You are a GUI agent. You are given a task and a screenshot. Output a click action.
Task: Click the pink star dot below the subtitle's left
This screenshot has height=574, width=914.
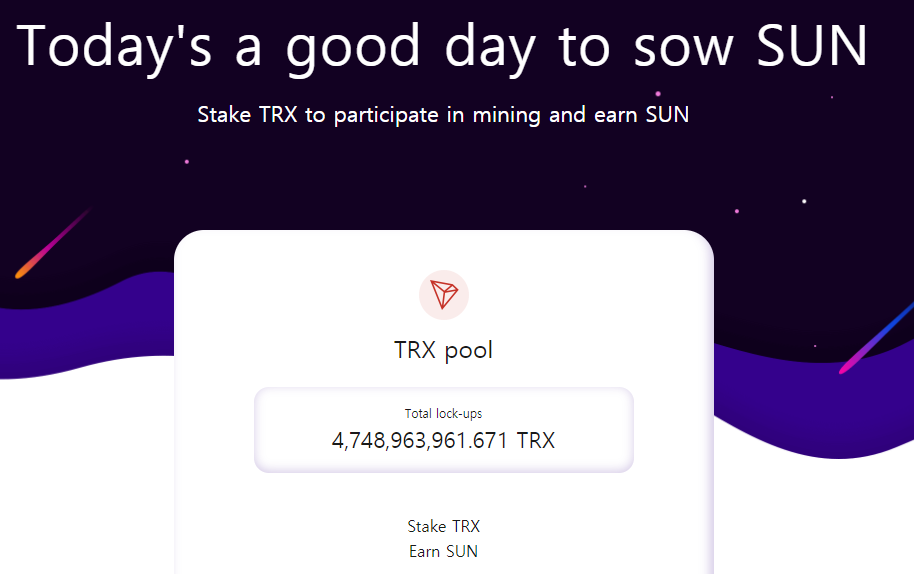tap(187, 161)
